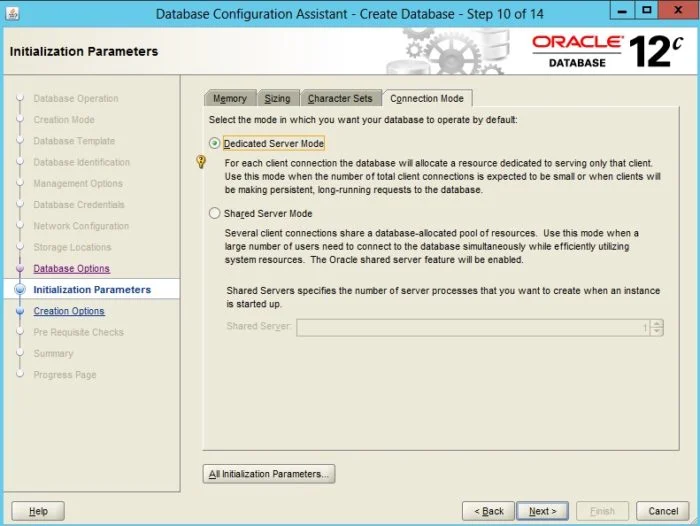
Task: Decrease Shared Server value with down arrow
Action: tap(657, 331)
